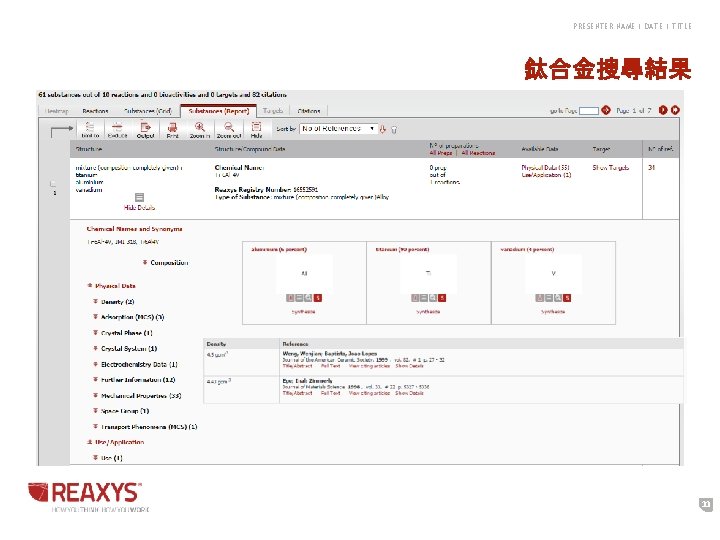Open the All Reactions link
Screen dimensions: 720x540
[478, 153]
